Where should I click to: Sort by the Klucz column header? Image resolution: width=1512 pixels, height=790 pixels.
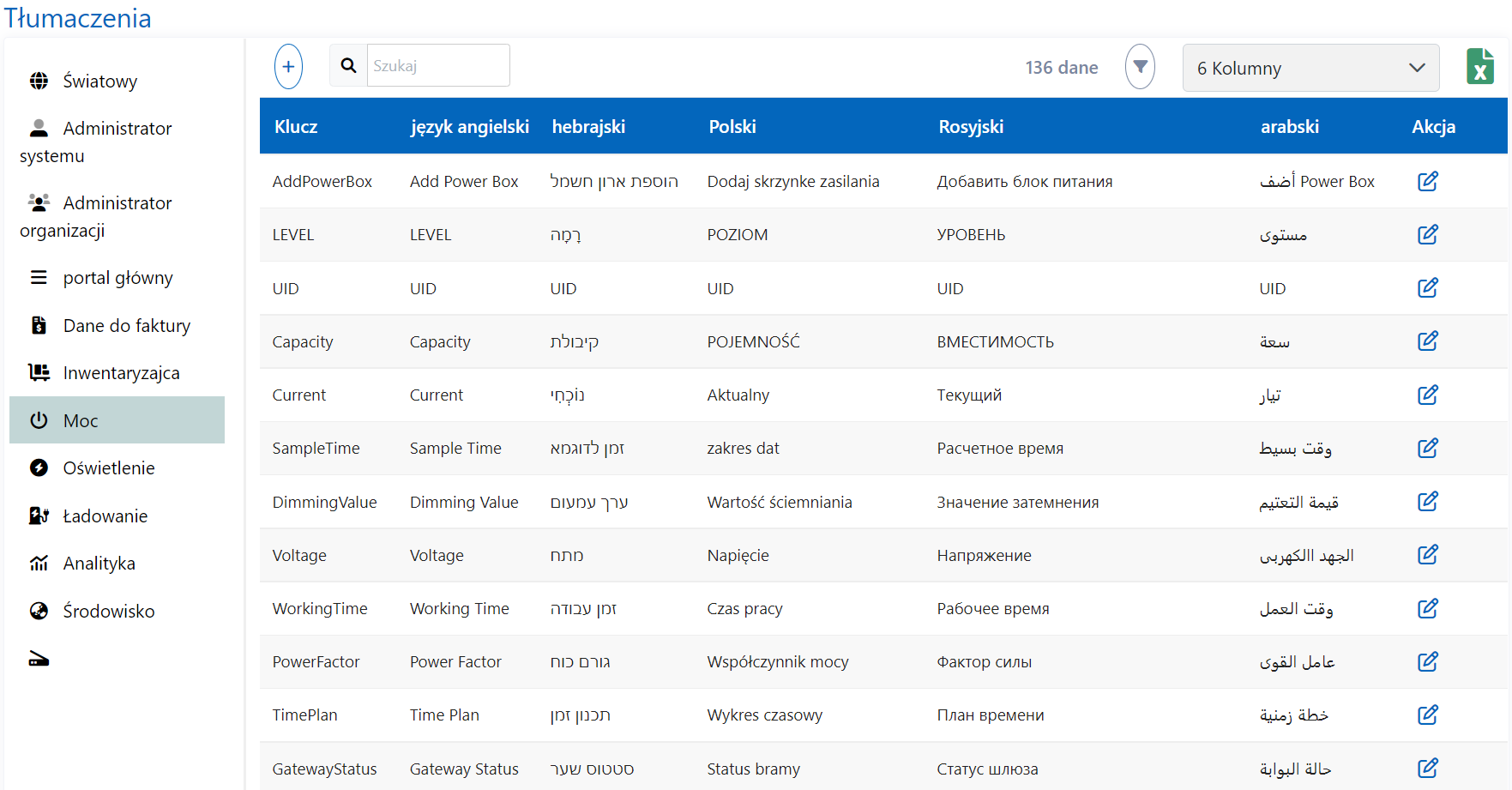(296, 127)
